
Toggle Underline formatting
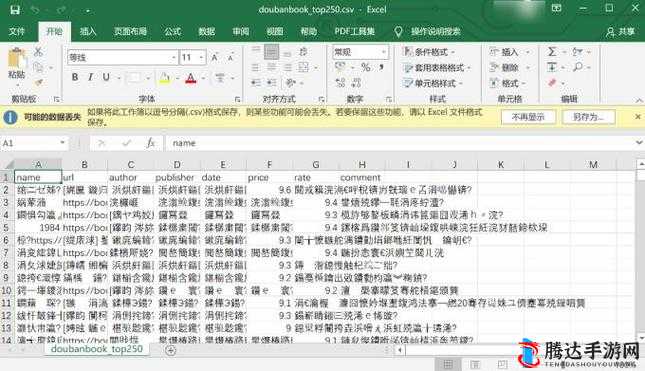106,77
